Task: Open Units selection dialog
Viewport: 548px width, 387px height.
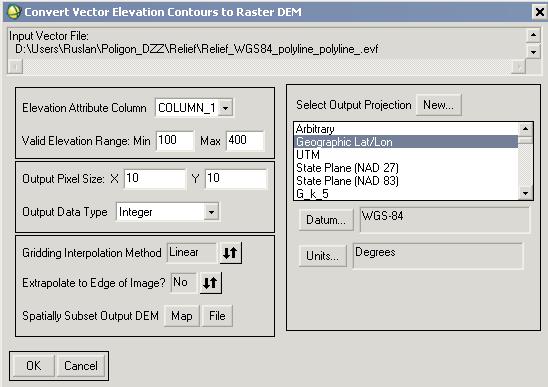Action: (x=323, y=256)
